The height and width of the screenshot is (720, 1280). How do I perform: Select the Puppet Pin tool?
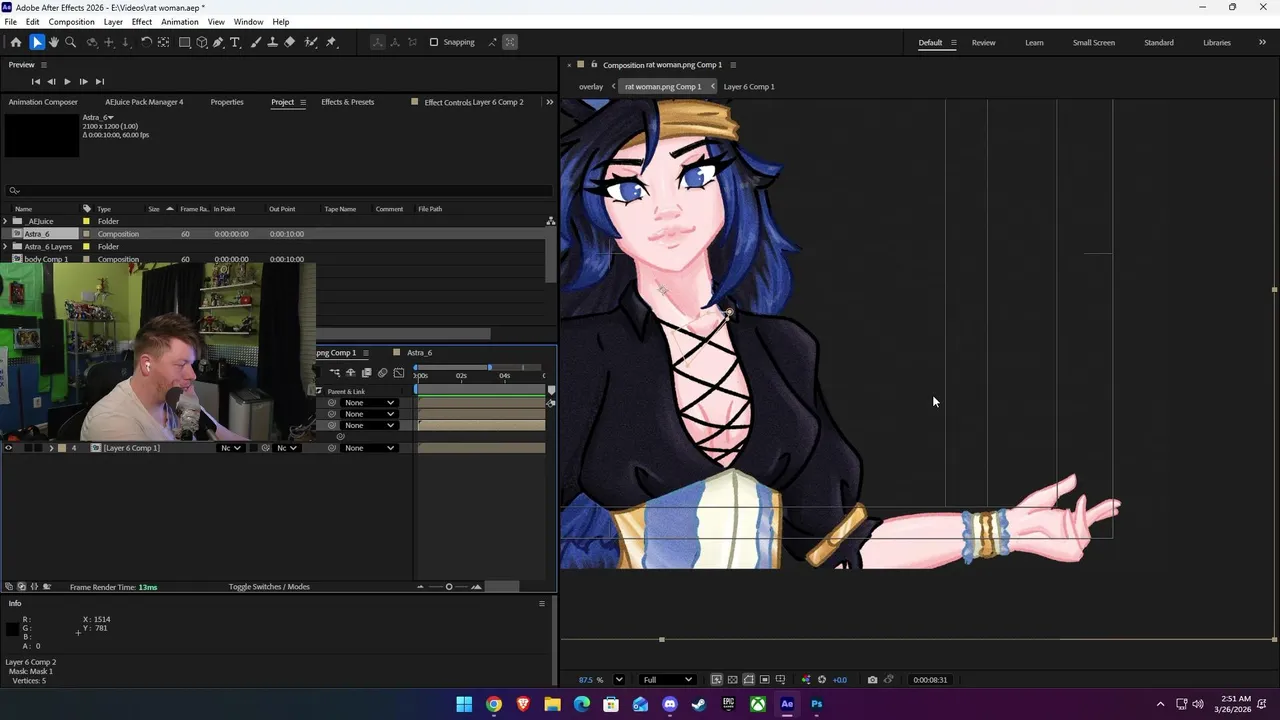(x=331, y=42)
